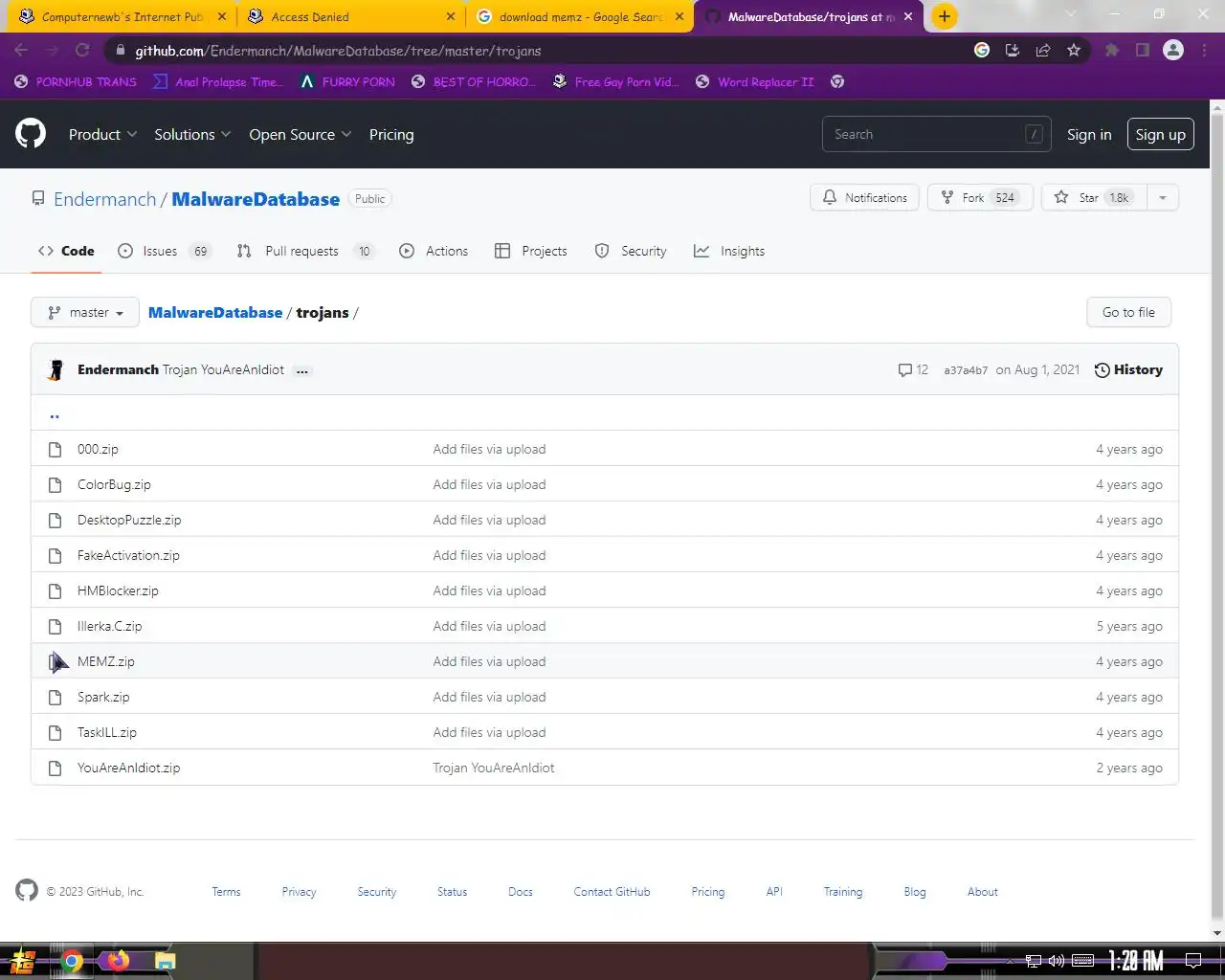Go up to parent directory via two dots

tap(55, 414)
